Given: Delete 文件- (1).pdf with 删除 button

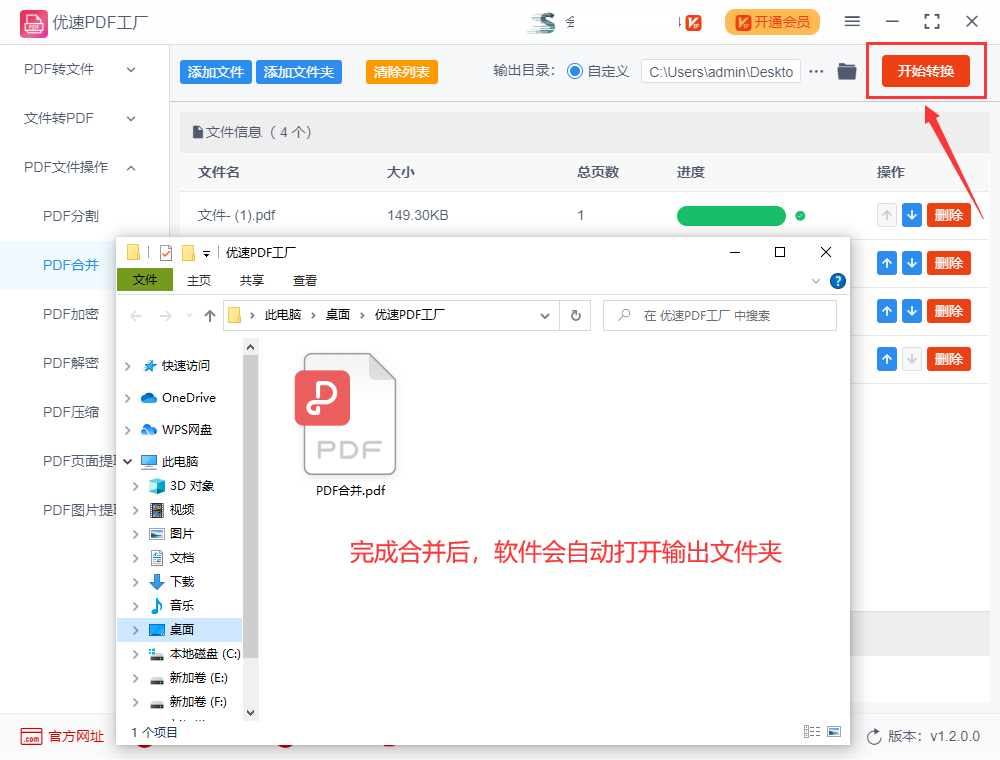Looking at the screenshot, I should coord(948,216).
